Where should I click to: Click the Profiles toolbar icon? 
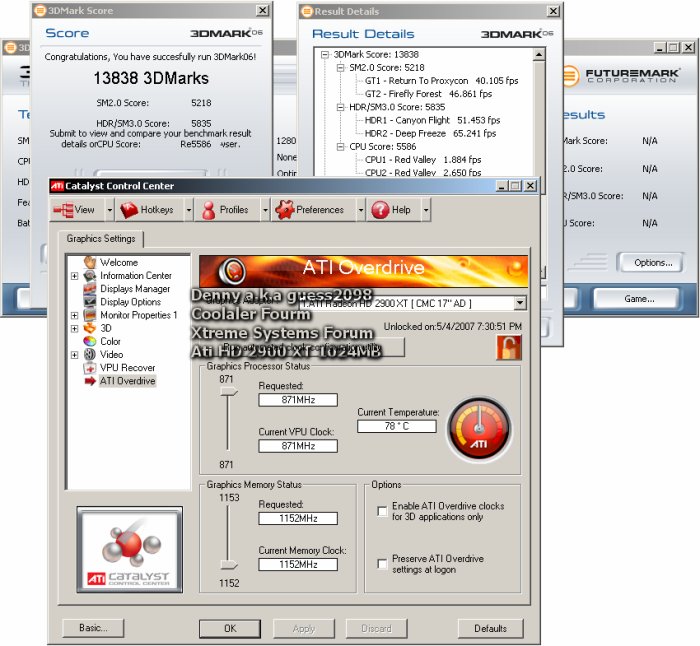pos(209,210)
